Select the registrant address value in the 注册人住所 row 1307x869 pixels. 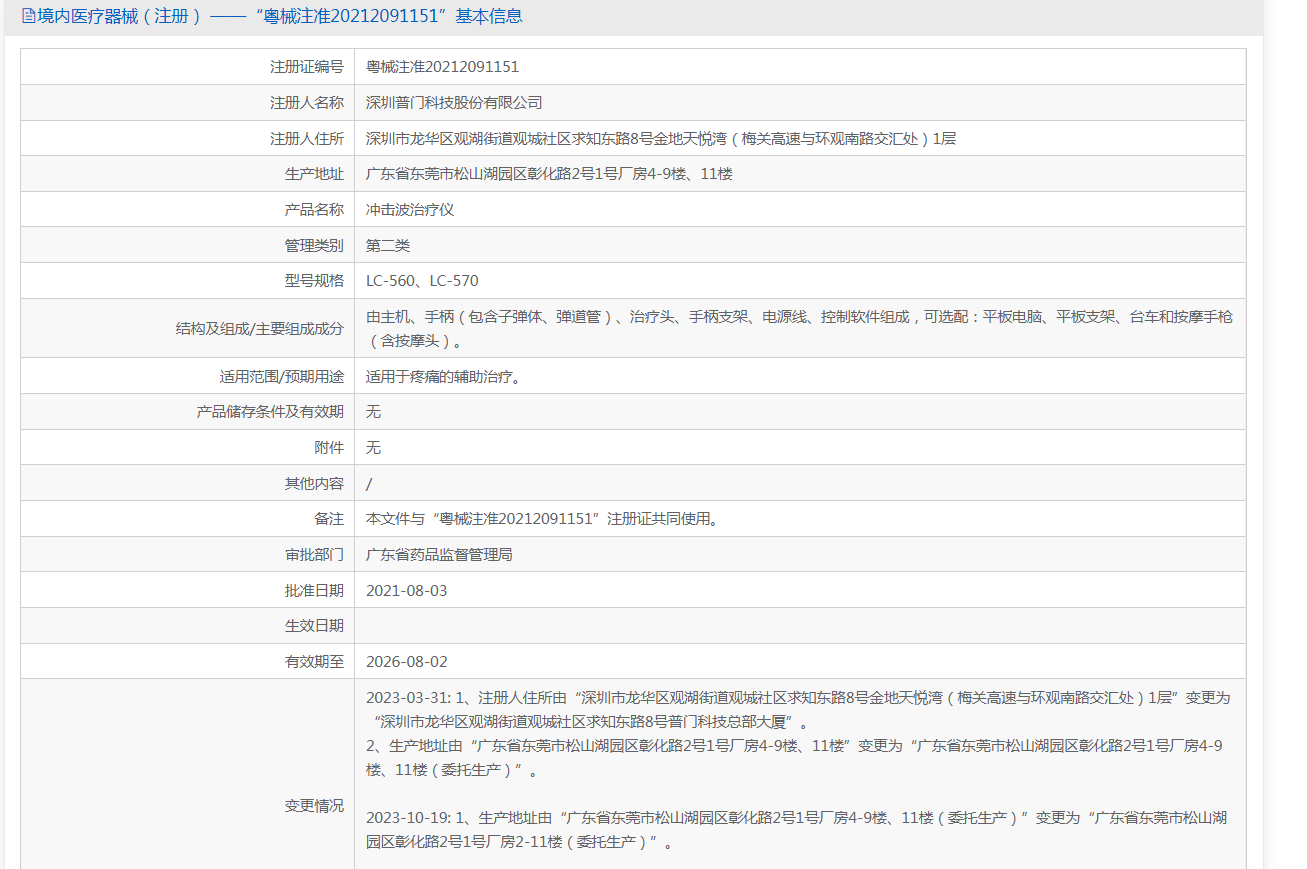(661, 138)
